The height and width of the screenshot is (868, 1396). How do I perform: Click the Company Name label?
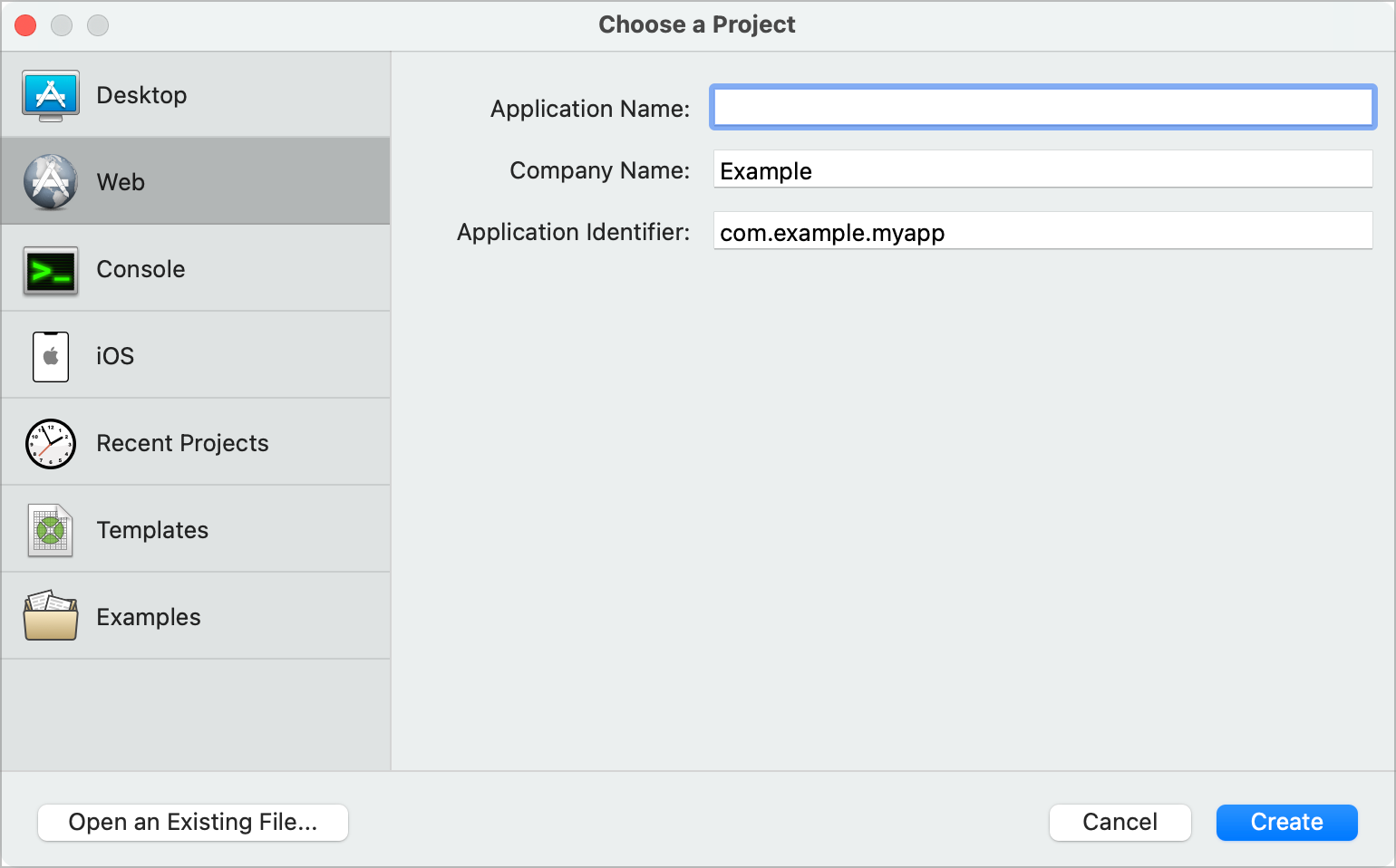pyautogui.click(x=600, y=170)
